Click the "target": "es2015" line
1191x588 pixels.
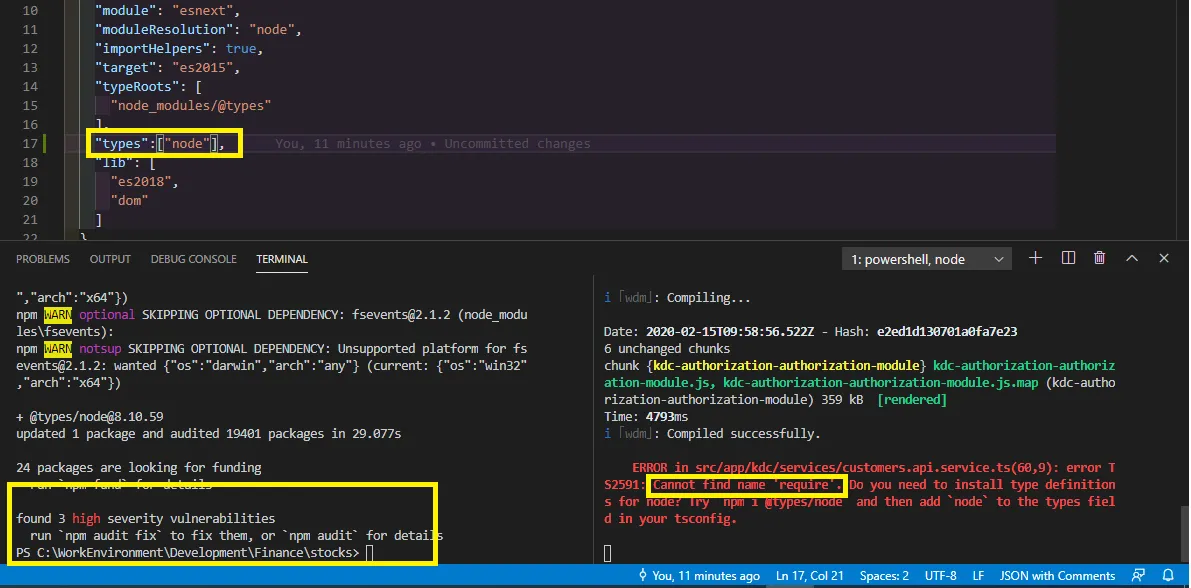168,68
